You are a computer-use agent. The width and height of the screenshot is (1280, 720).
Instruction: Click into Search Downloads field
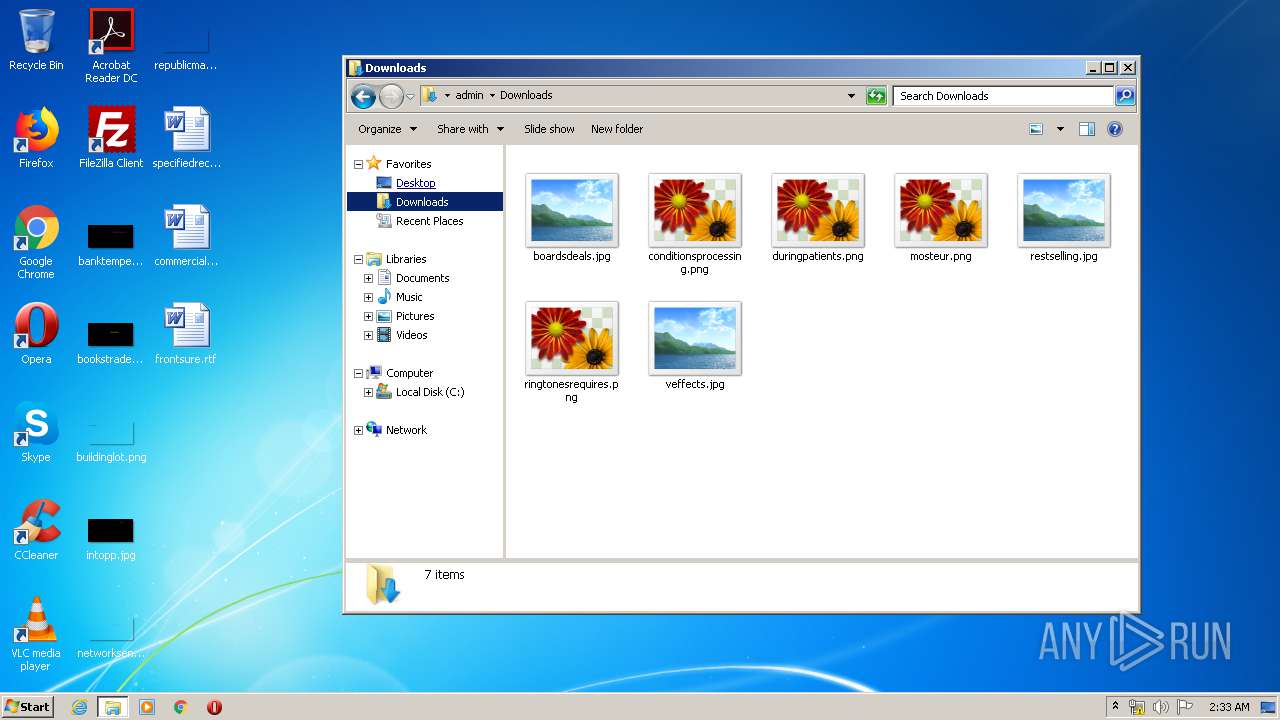(x=1003, y=96)
